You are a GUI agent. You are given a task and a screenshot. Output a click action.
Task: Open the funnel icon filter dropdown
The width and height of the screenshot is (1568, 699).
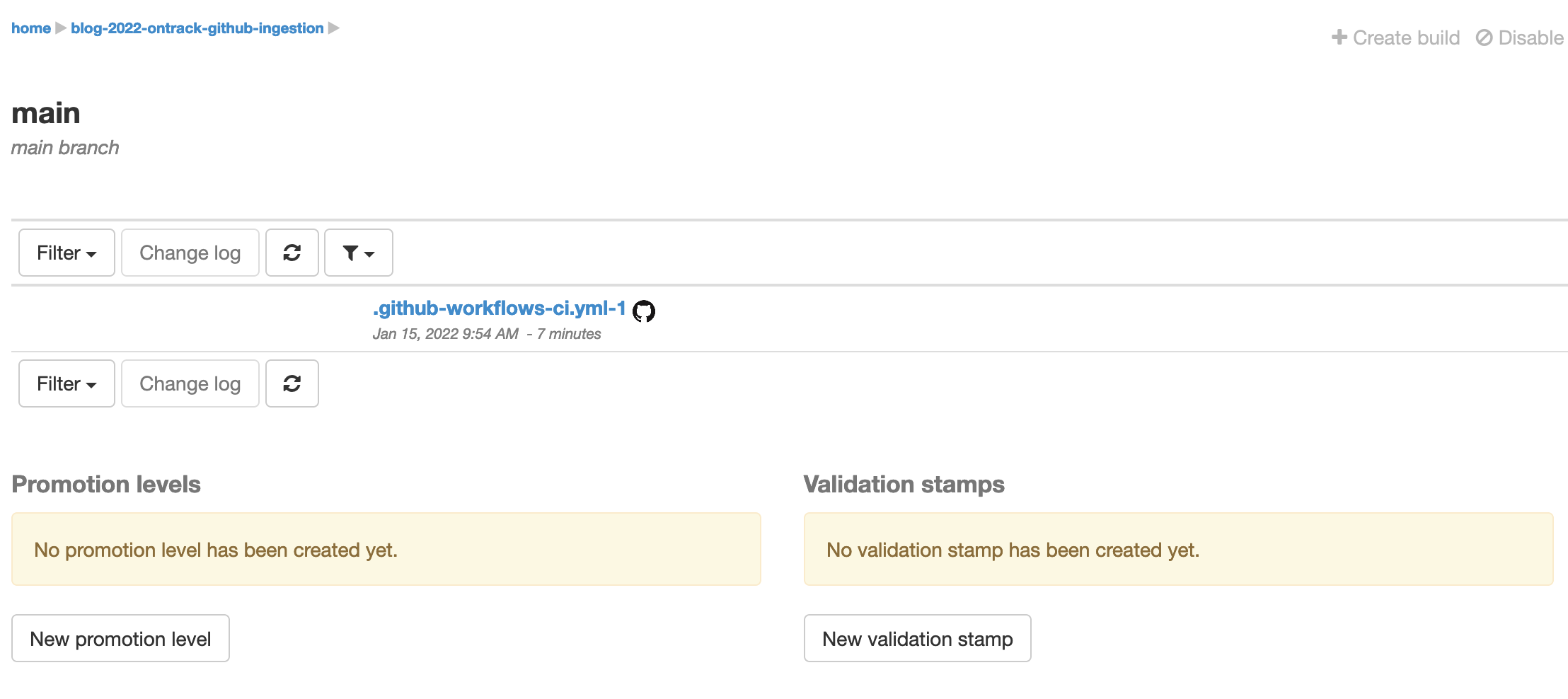click(358, 253)
